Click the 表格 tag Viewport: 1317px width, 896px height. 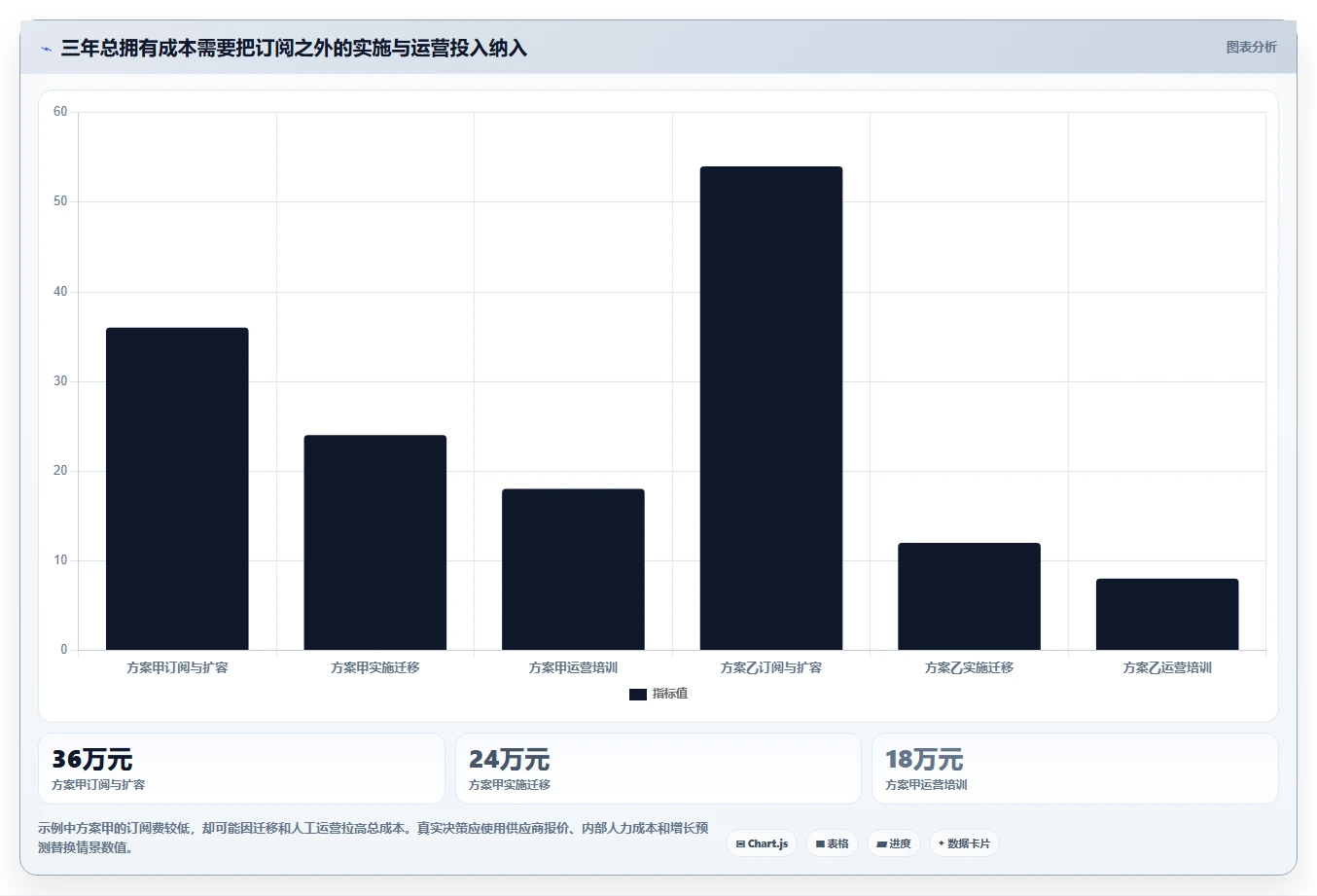tap(832, 843)
